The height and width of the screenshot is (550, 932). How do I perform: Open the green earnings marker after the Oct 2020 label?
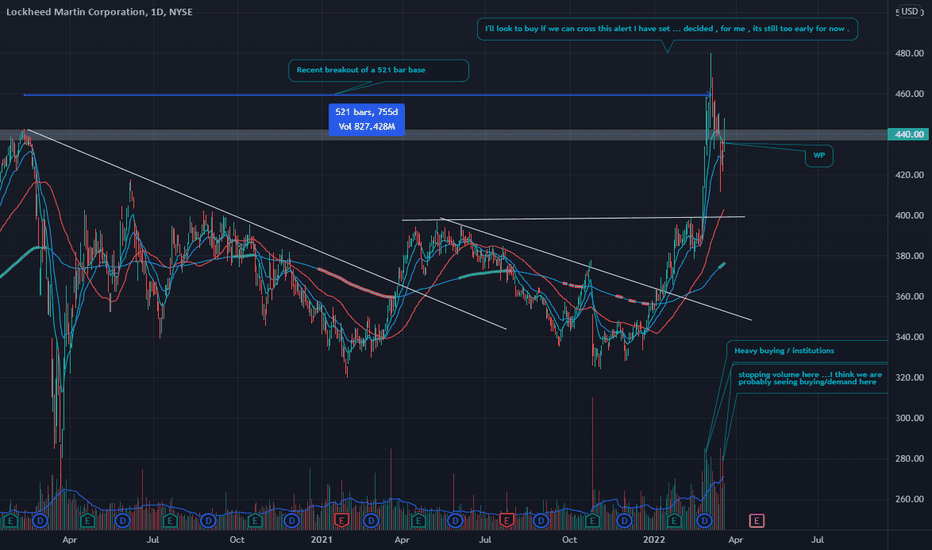(x=254, y=521)
